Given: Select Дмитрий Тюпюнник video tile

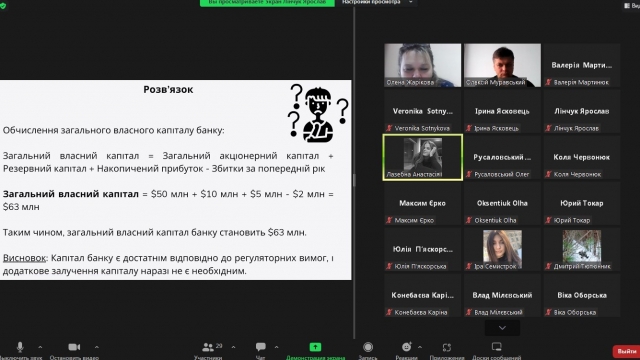Looking at the screenshot, I should (x=582, y=249).
